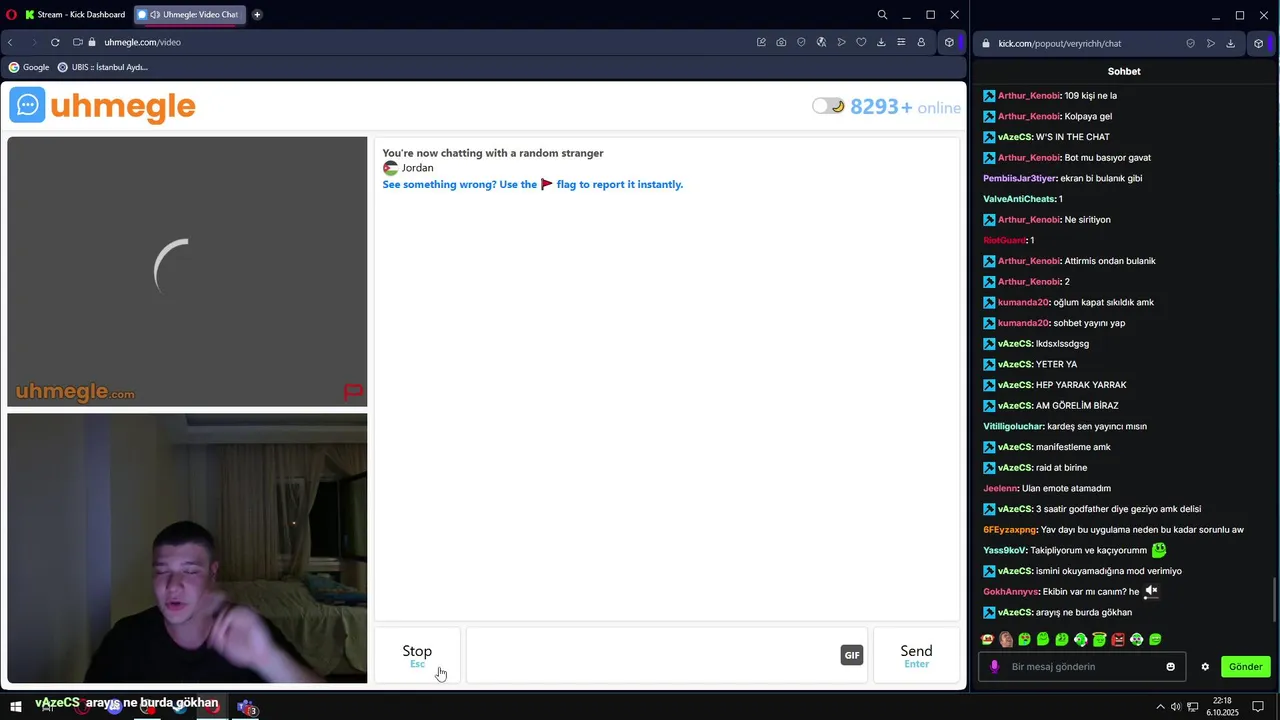Click the green Gönder button
Screen dimensions: 1280x720
point(1245,666)
